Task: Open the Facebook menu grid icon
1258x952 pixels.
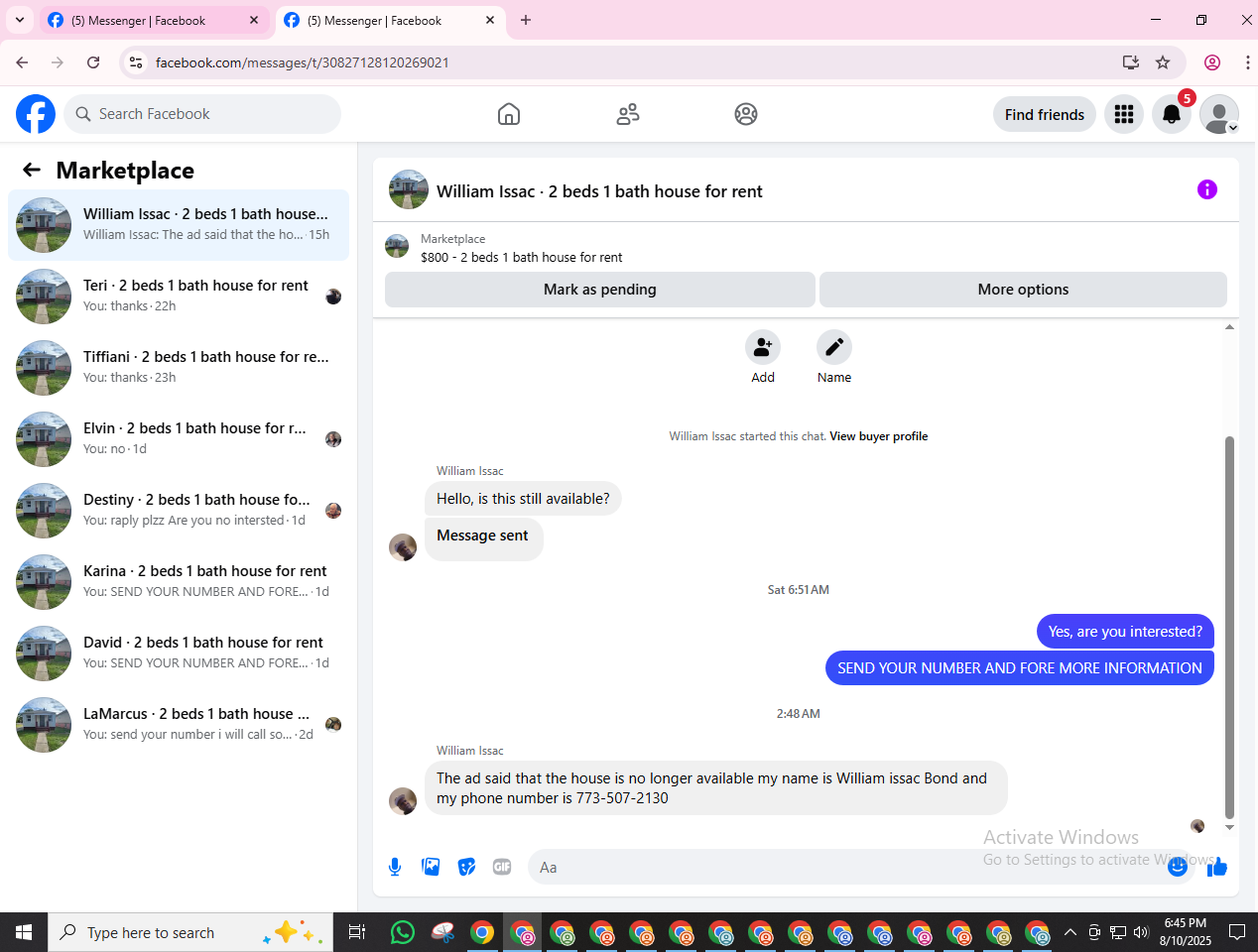Action: coord(1124,114)
